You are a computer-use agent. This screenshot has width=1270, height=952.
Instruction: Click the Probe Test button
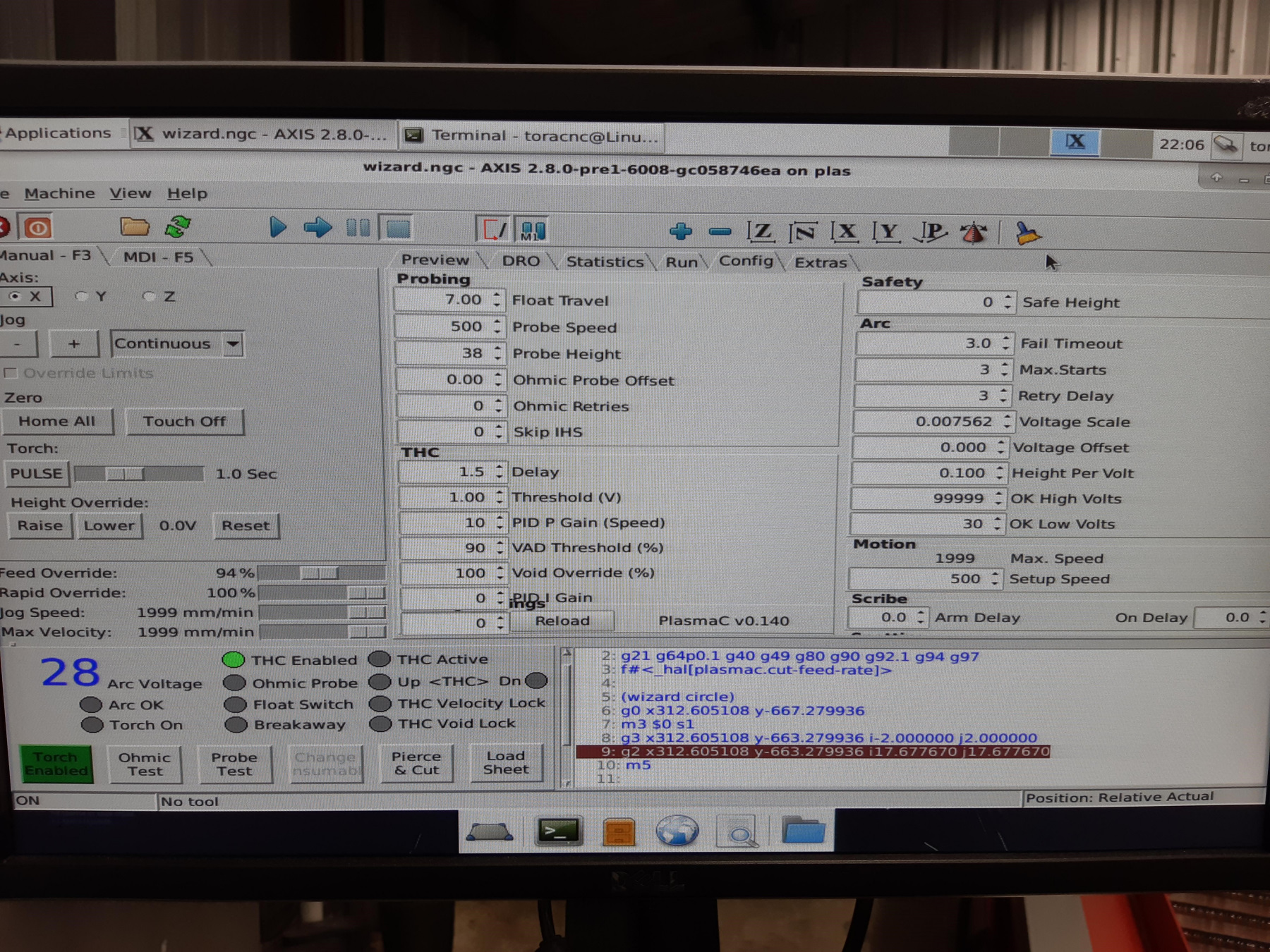[x=234, y=764]
